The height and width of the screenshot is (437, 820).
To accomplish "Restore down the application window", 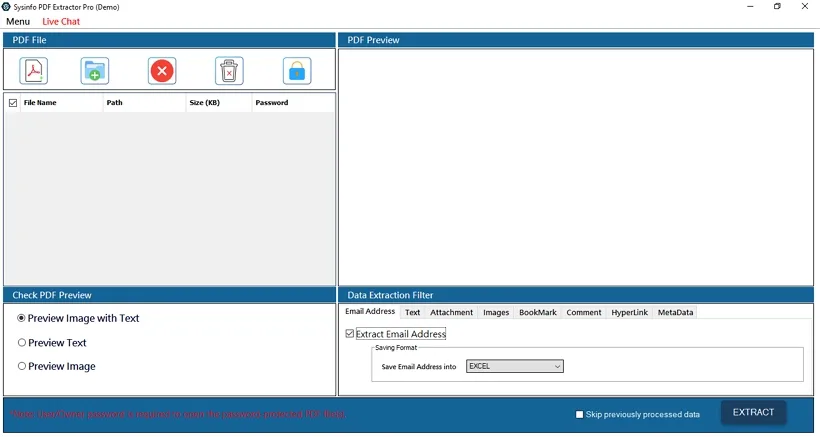I will (x=777, y=7).
